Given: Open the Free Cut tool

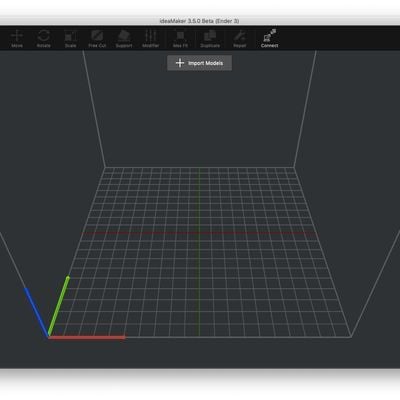Looking at the screenshot, I should [x=97, y=38].
